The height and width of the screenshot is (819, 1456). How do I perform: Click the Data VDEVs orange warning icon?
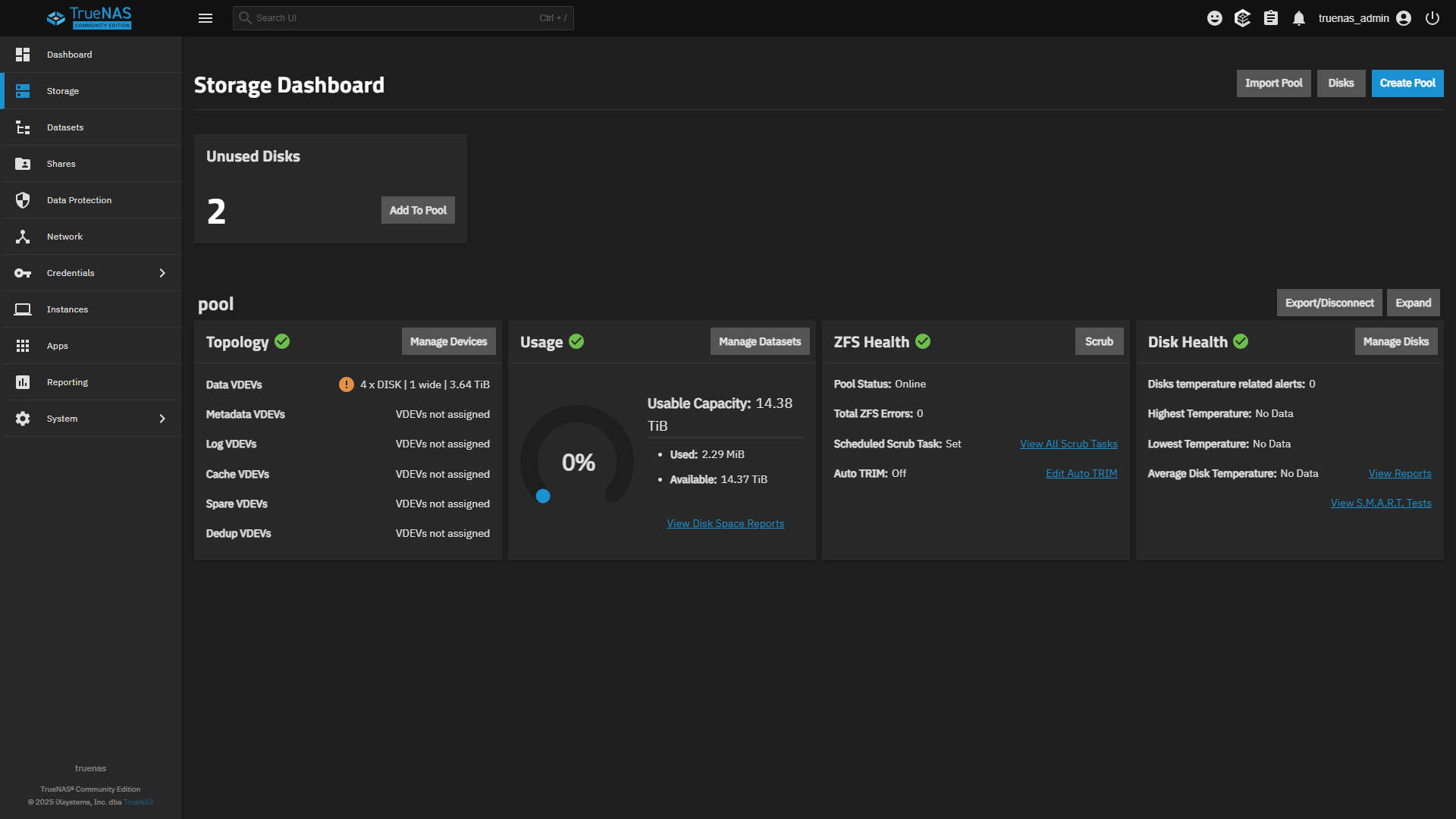coord(347,384)
